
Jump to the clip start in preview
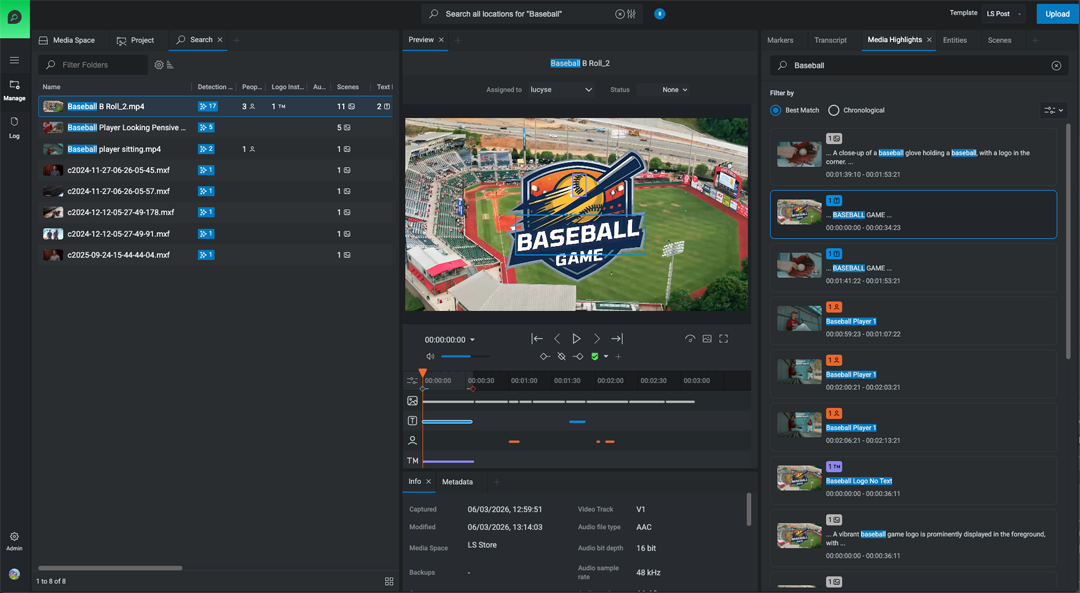point(537,339)
